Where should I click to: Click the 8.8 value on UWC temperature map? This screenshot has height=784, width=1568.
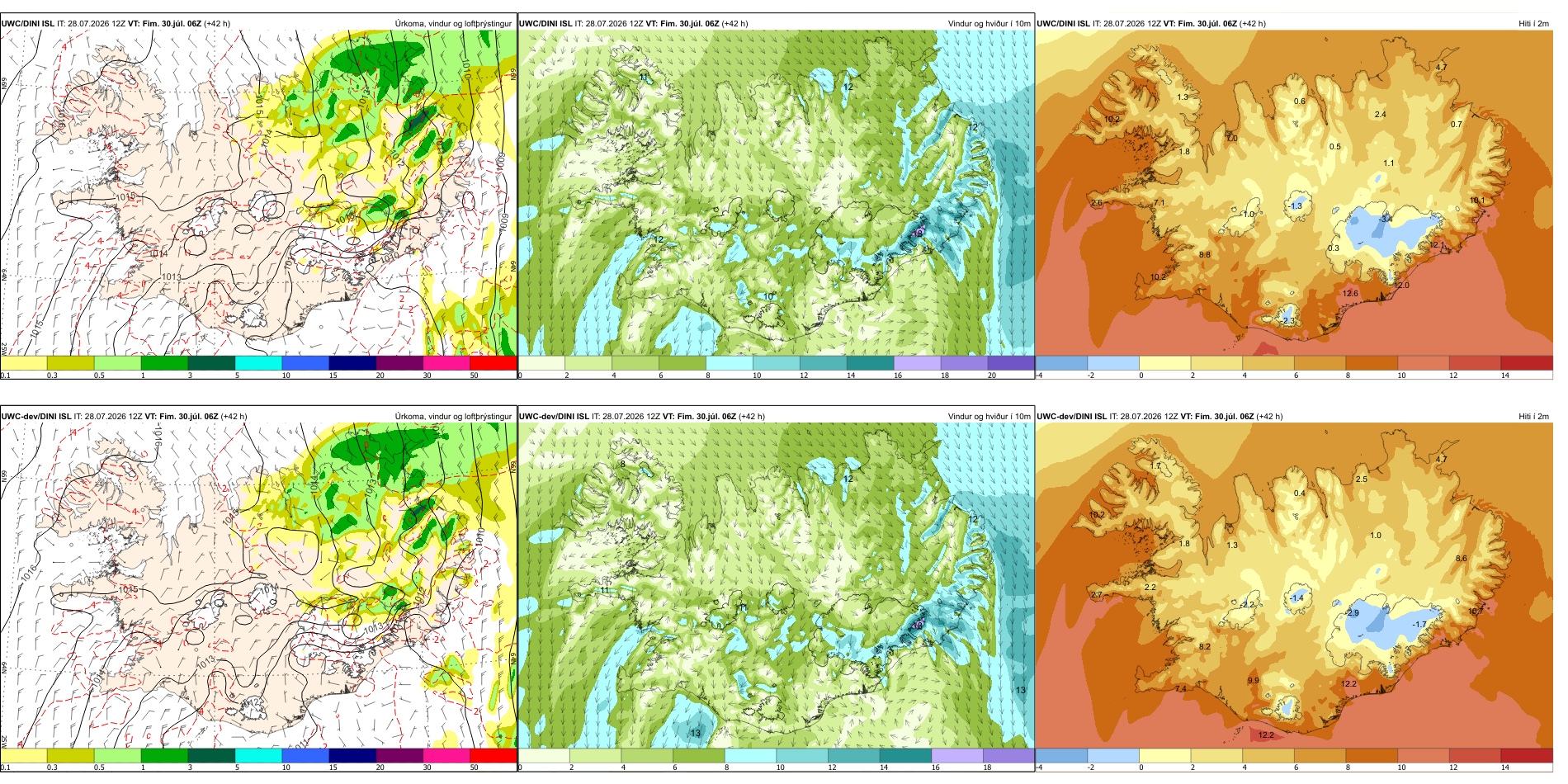pyautogui.click(x=1205, y=255)
